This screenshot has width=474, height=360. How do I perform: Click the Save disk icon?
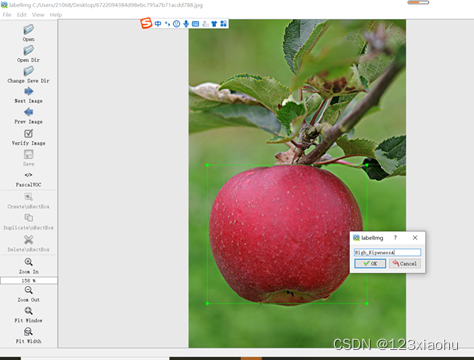point(28,154)
